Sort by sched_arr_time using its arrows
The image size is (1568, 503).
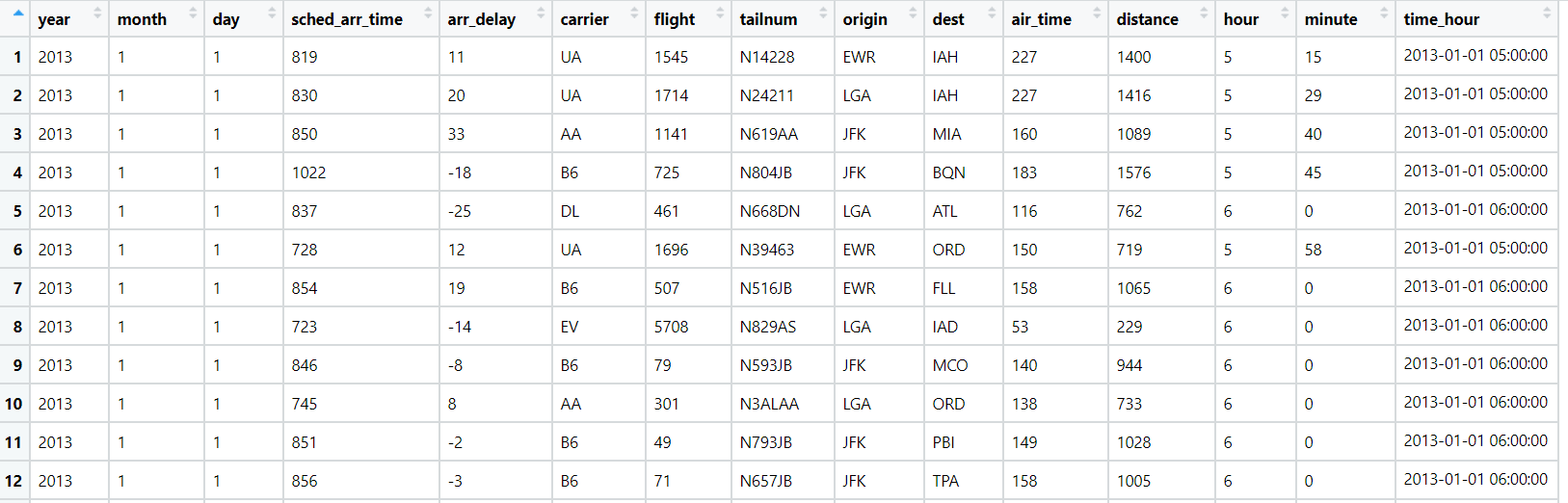[x=428, y=13]
